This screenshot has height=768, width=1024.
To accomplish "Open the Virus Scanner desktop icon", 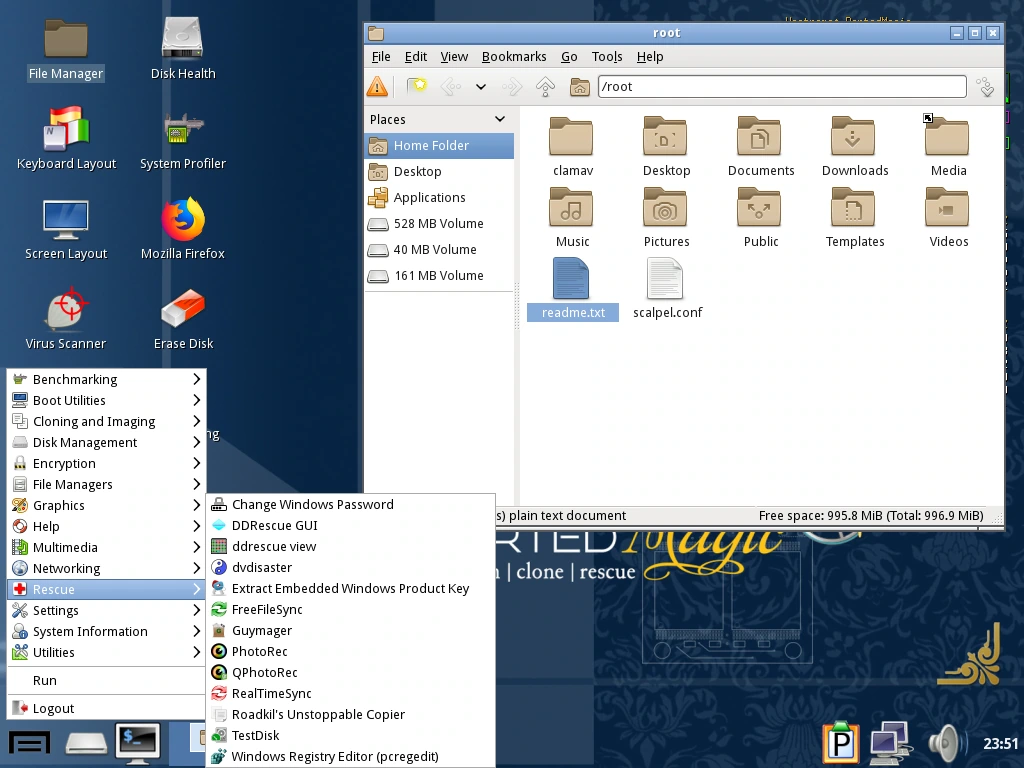I will click(65, 319).
